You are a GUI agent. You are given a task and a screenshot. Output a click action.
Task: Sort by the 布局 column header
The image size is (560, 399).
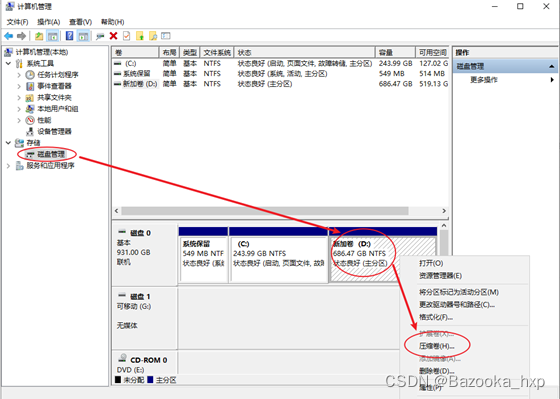click(x=169, y=53)
